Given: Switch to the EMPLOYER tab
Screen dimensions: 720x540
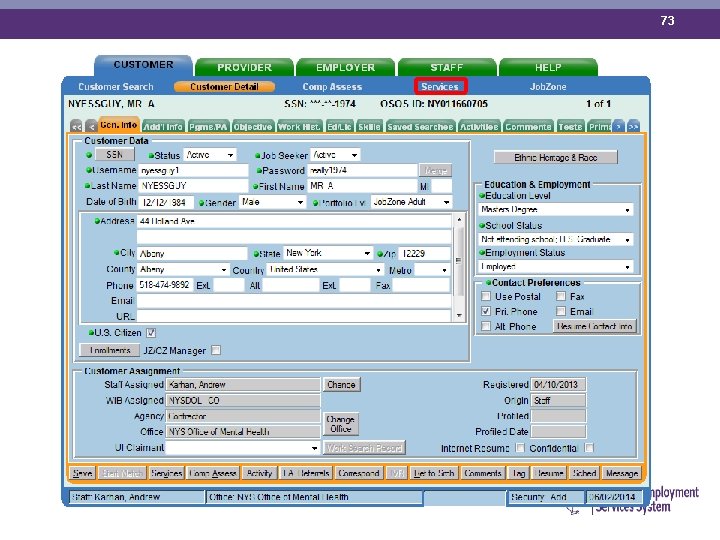Looking at the screenshot, I should (x=345, y=68).
